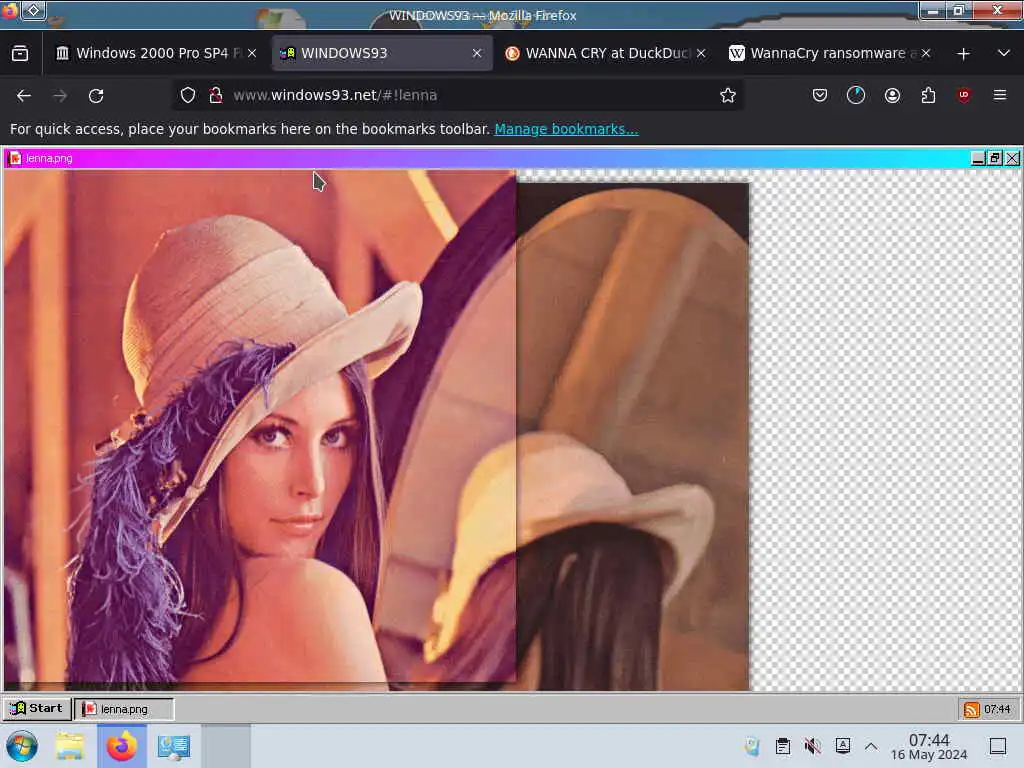Restore down the Firefox window
This screenshot has width=1024, height=768.
959,11
